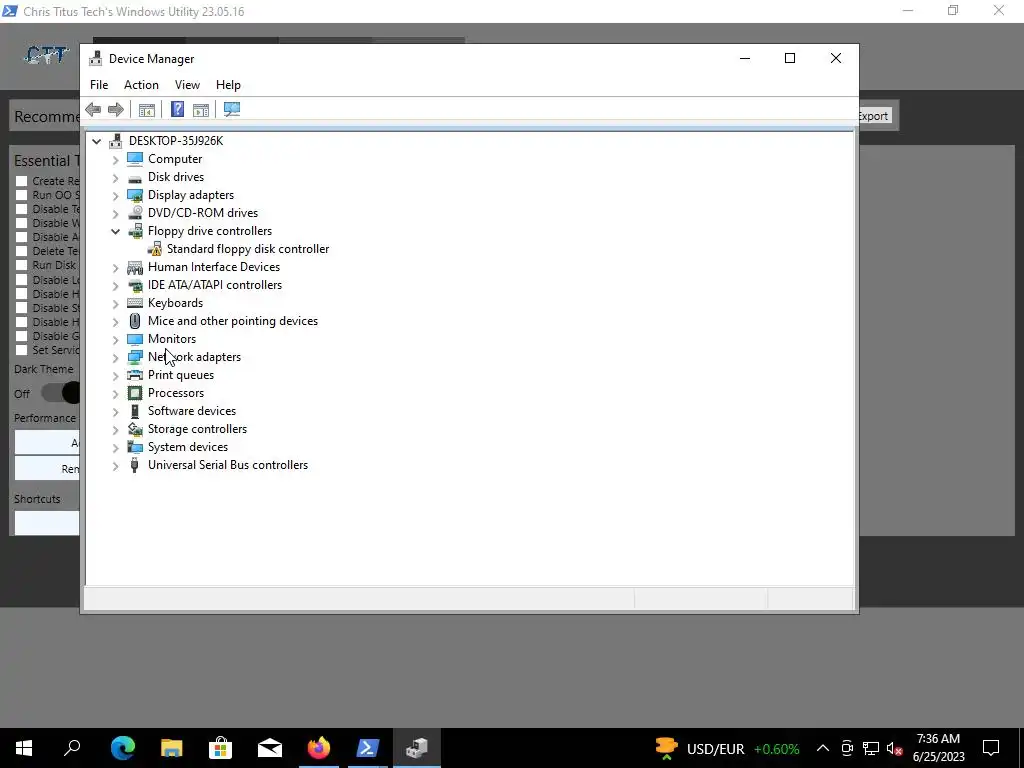Open the File menu in Device Manager
Image resolution: width=1024 pixels, height=768 pixels.
coord(99,85)
